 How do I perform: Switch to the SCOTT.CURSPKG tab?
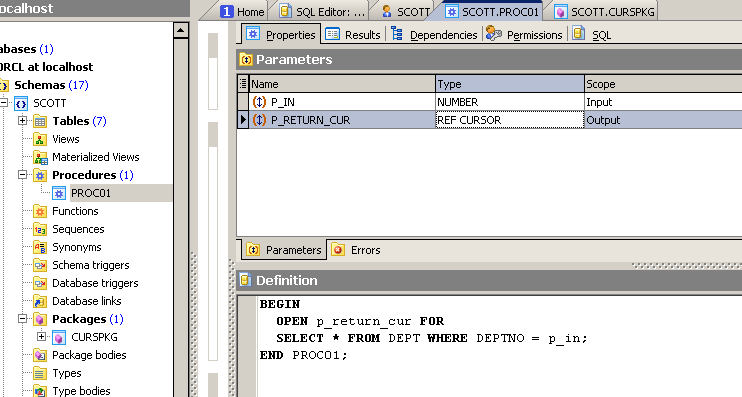605,11
